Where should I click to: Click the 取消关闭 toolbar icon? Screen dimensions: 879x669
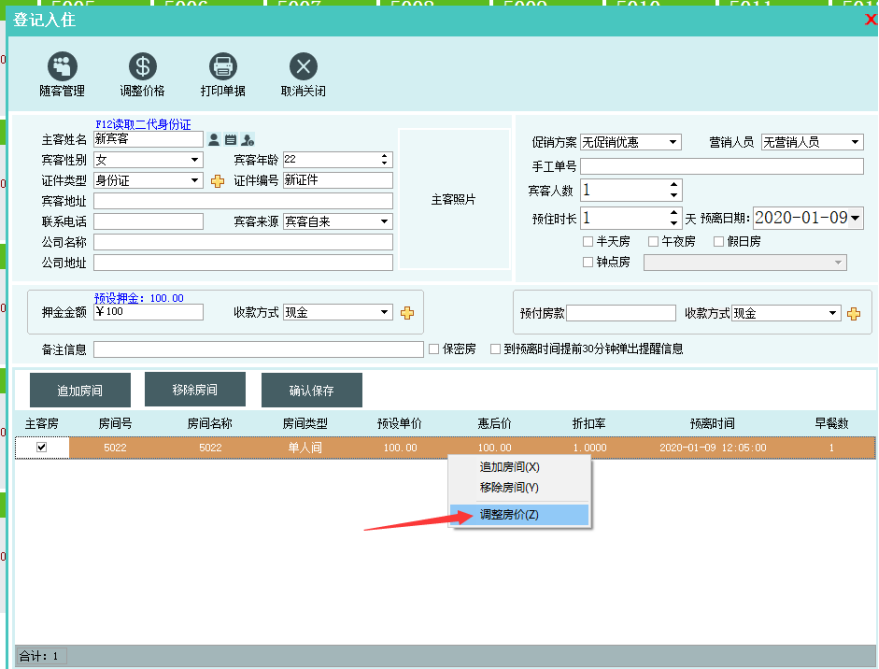[x=303, y=67]
